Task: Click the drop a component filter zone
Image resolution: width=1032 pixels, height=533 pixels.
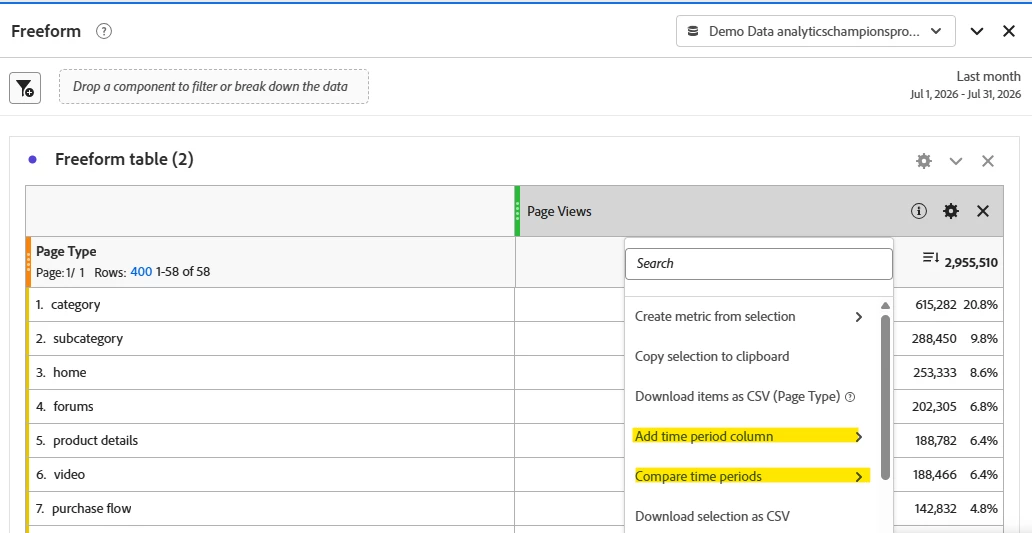Action: point(214,86)
